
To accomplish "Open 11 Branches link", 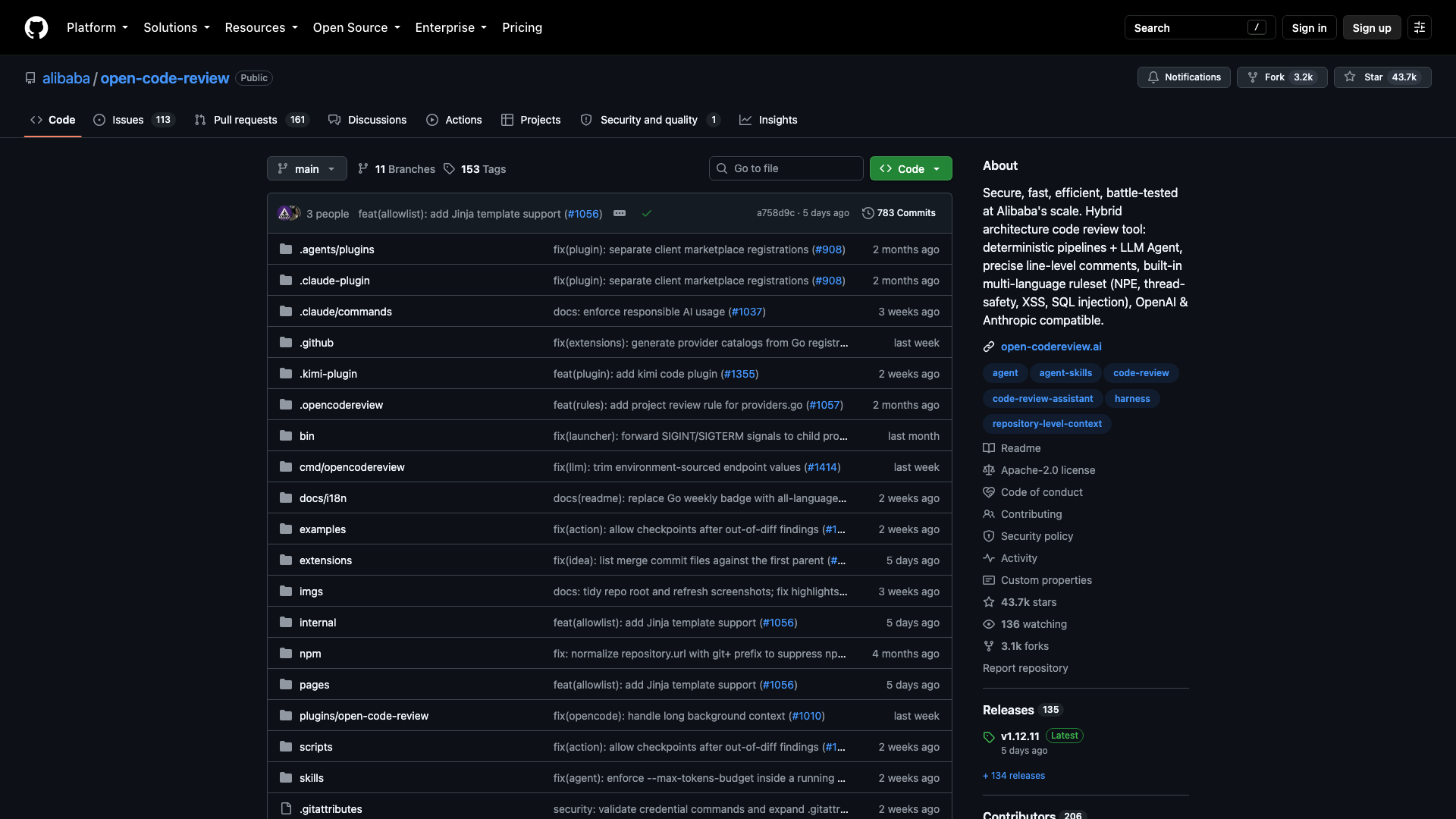I will (397, 168).
